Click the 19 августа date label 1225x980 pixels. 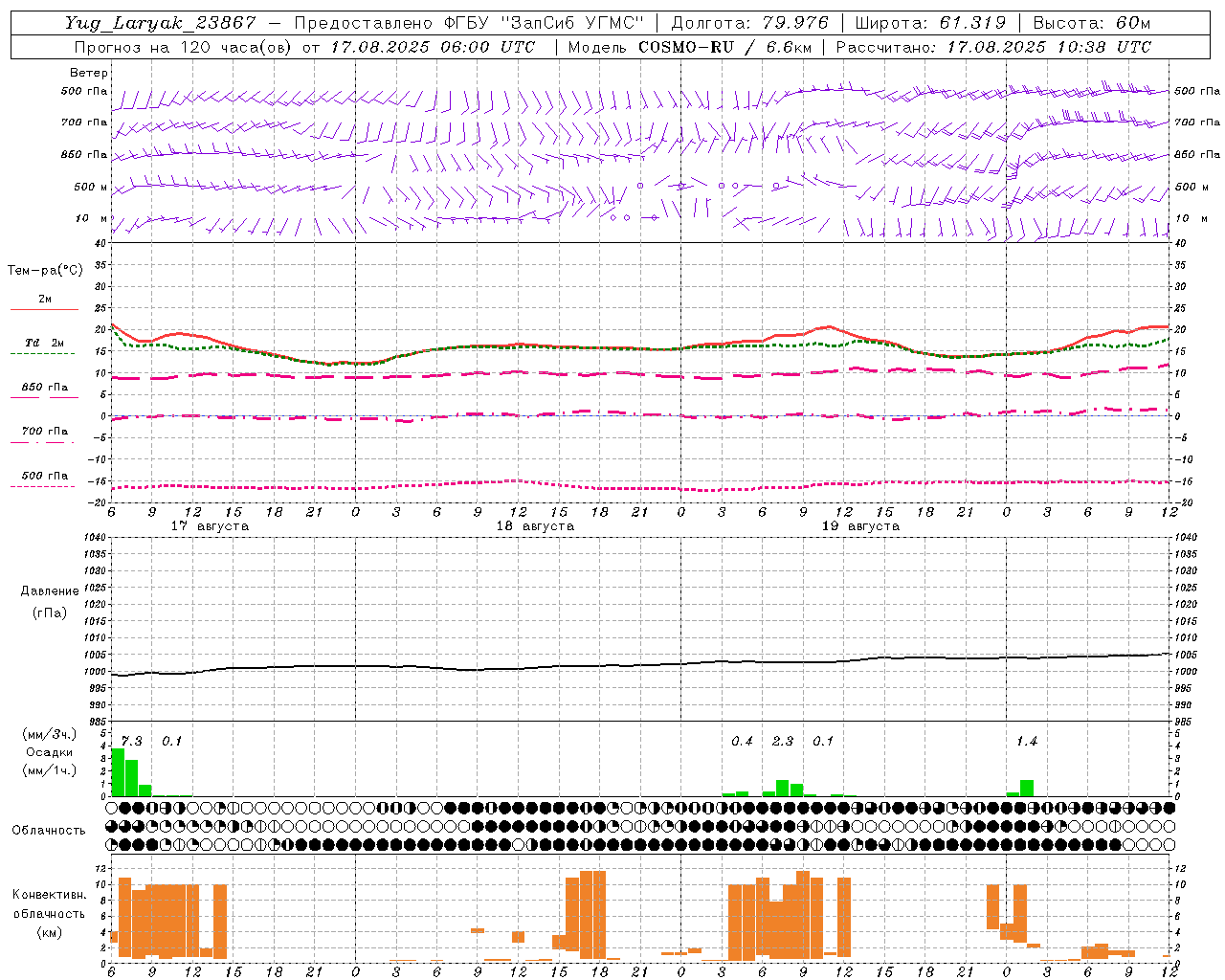pos(860,526)
